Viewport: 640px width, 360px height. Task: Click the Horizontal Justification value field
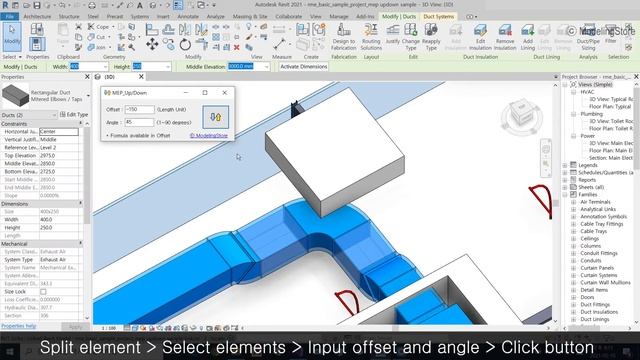(59, 132)
